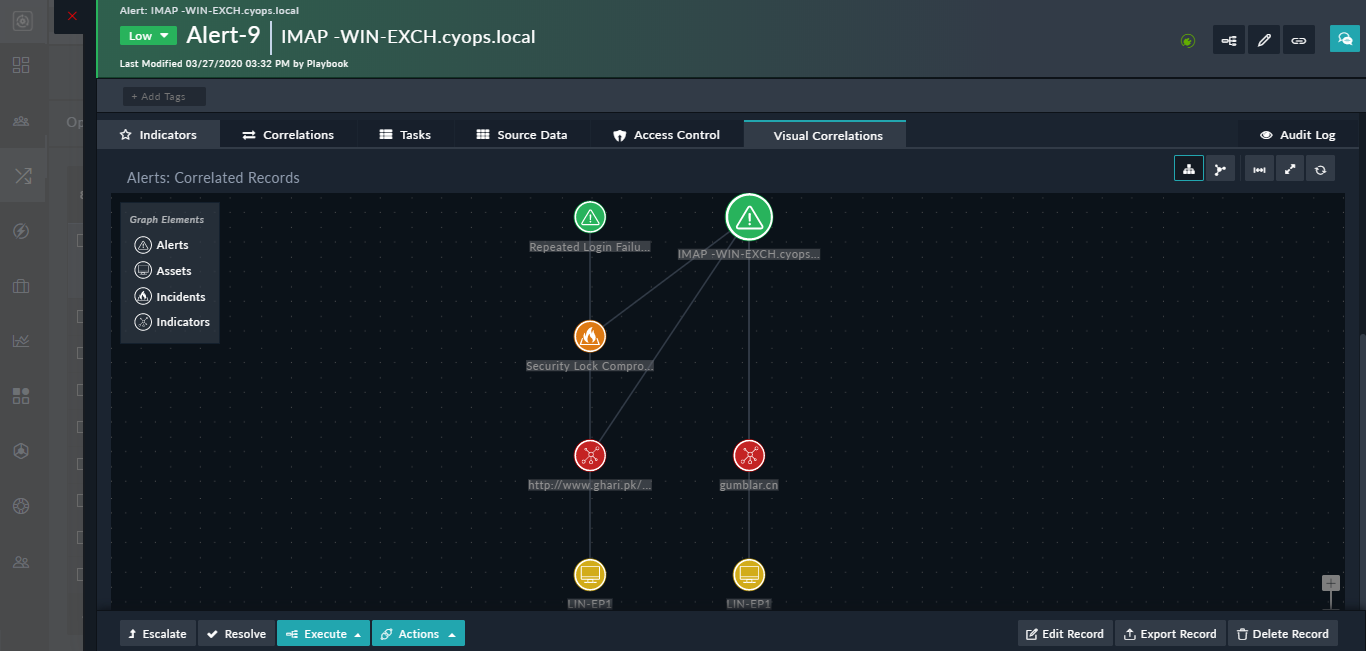The height and width of the screenshot is (651, 1366).
Task: Click the Escalate button
Action: tap(157, 633)
